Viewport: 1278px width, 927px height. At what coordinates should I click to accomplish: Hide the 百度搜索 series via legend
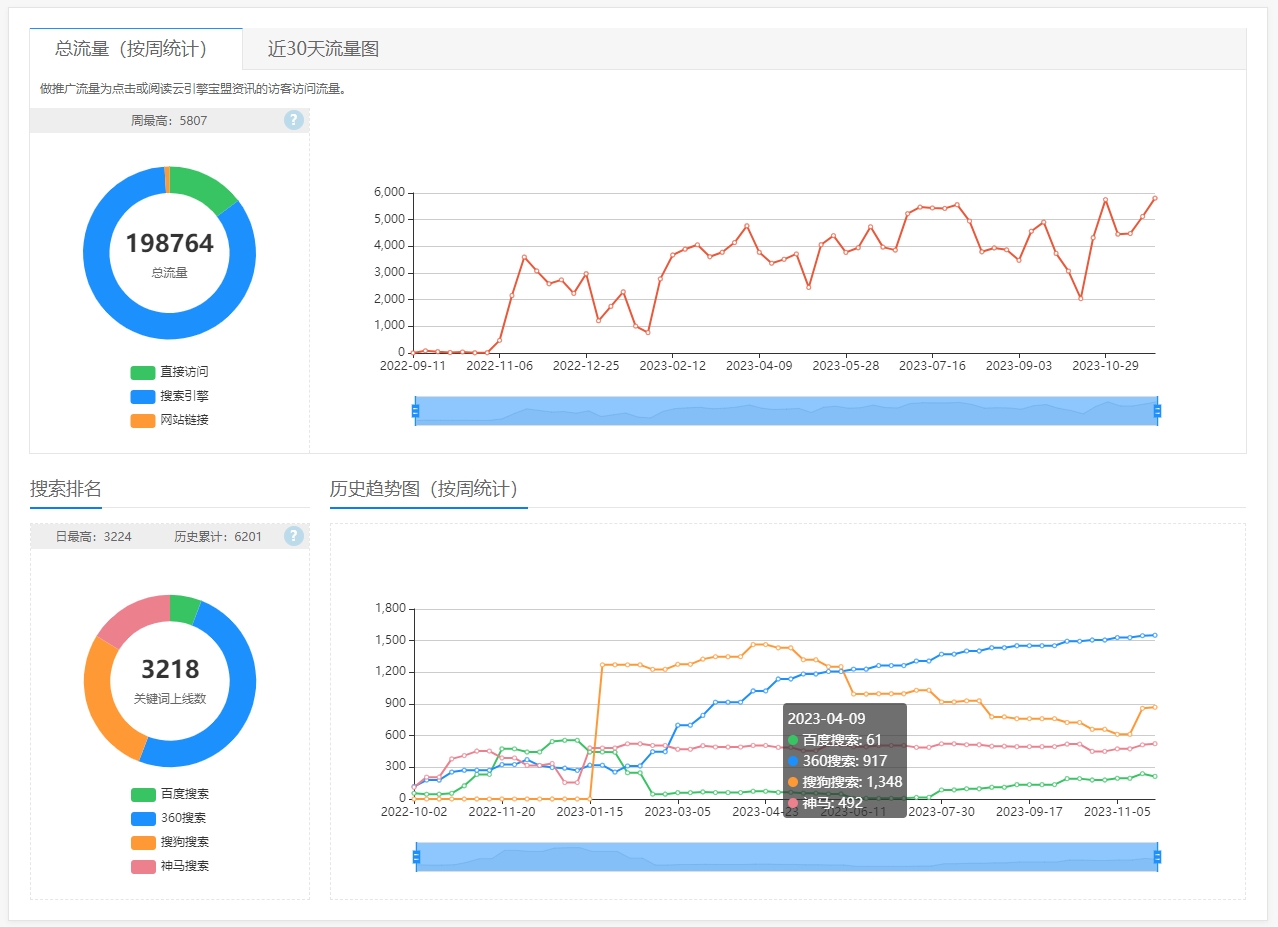point(169,794)
